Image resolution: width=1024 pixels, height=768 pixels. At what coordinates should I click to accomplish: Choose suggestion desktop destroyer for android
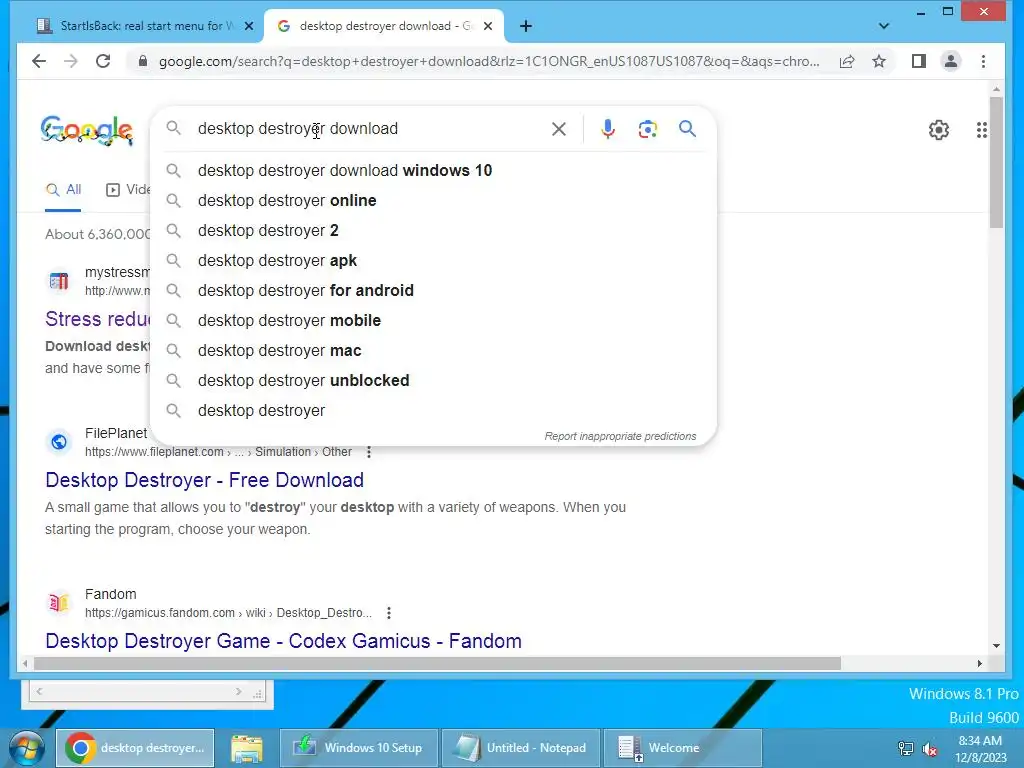(433, 291)
